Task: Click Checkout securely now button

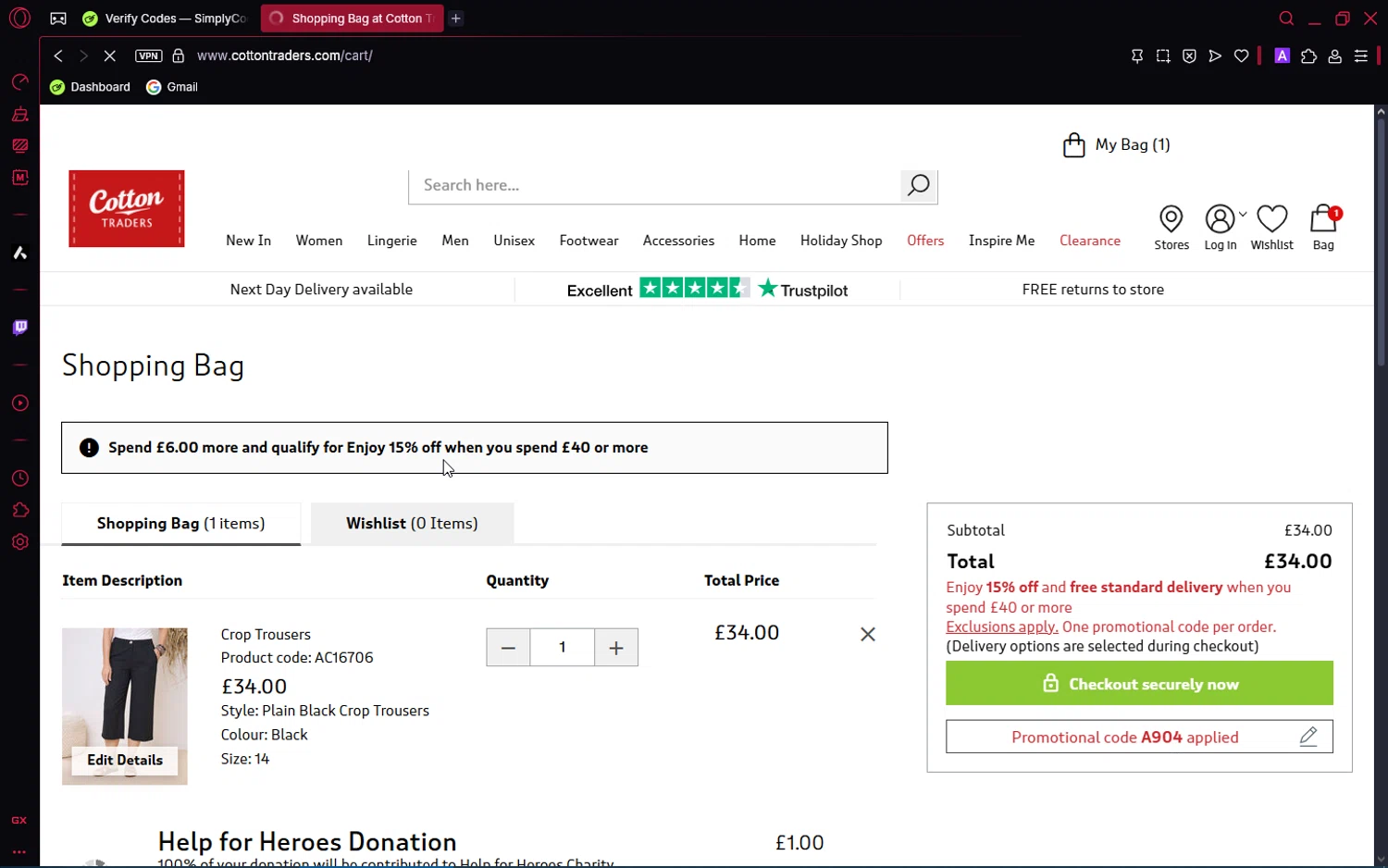Action: point(1139,683)
